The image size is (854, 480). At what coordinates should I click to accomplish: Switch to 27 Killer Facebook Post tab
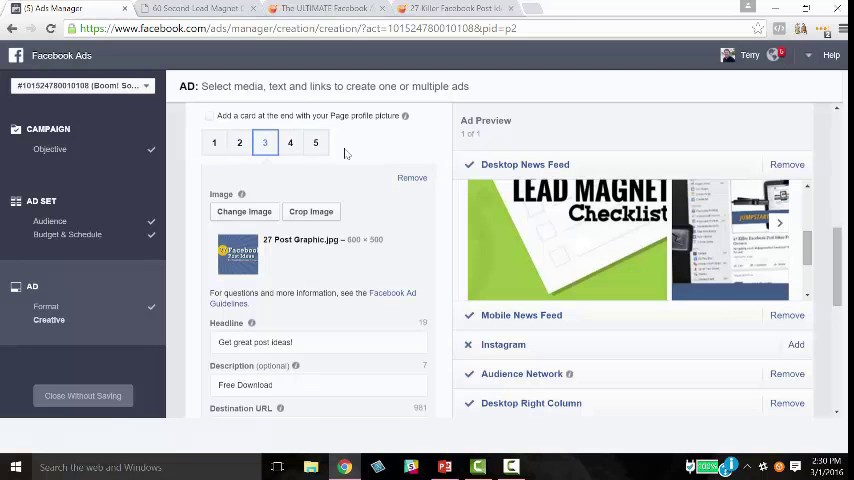coord(455,9)
